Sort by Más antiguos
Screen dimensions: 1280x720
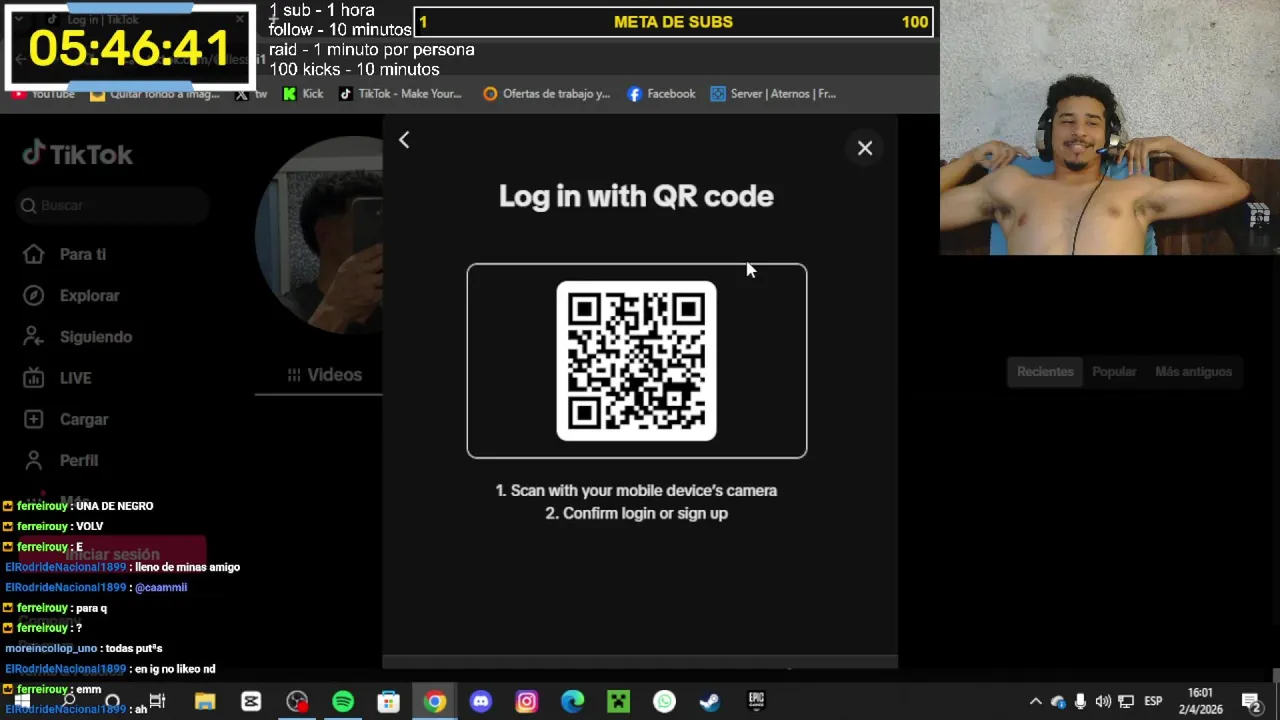pyautogui.click(x=1193, y=372)
